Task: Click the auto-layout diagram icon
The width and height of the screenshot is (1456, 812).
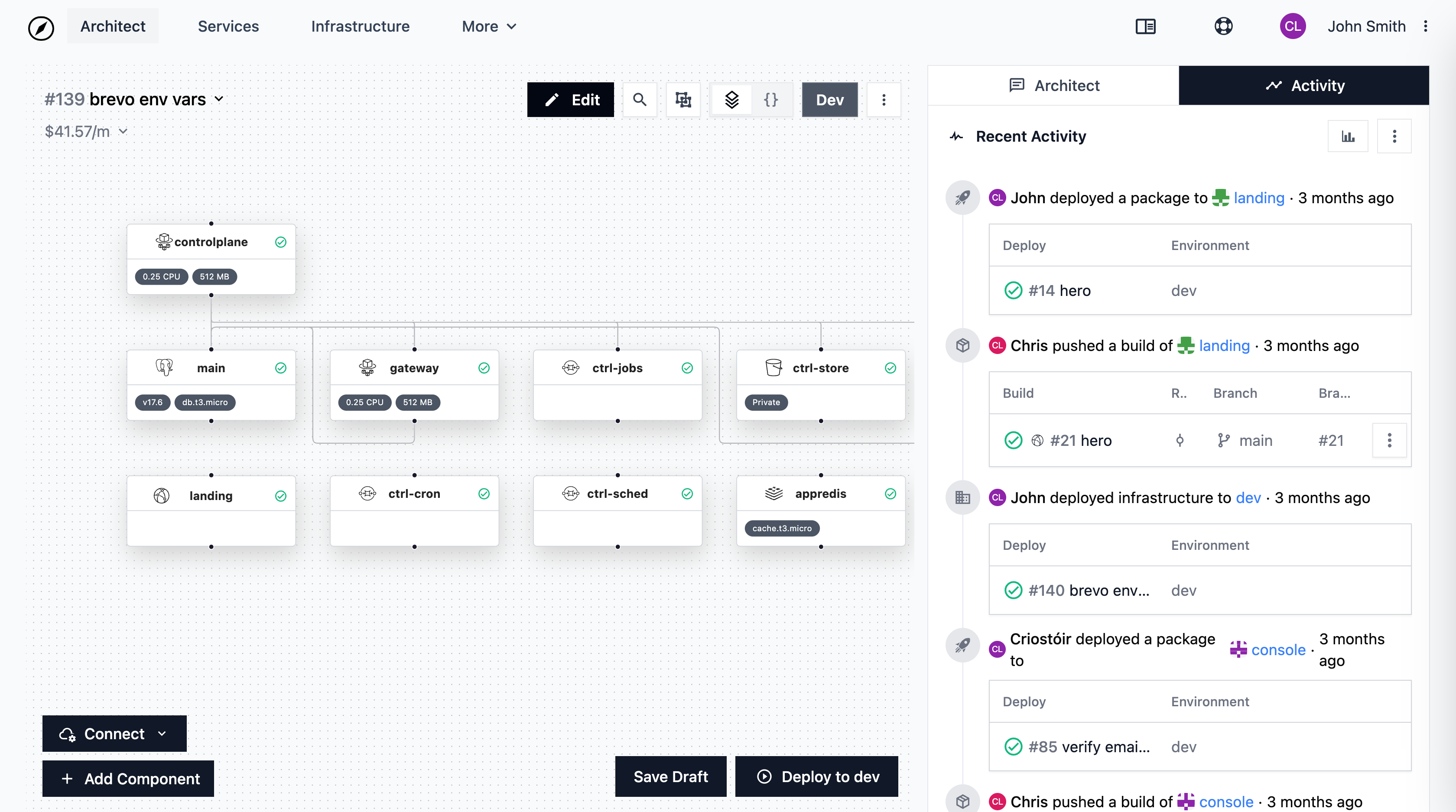Action: [x=683, y=100]
